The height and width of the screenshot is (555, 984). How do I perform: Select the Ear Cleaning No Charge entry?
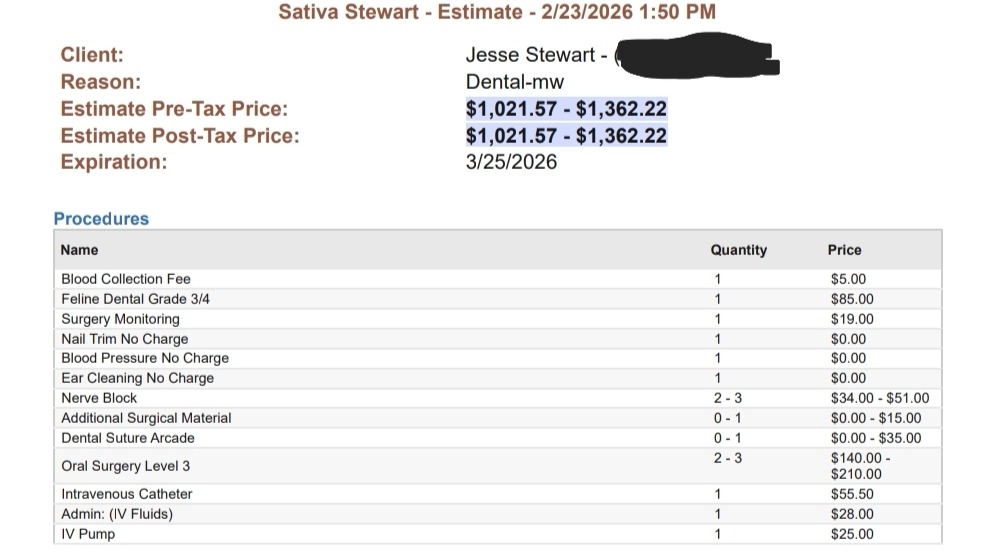click(x=138, y=378)
